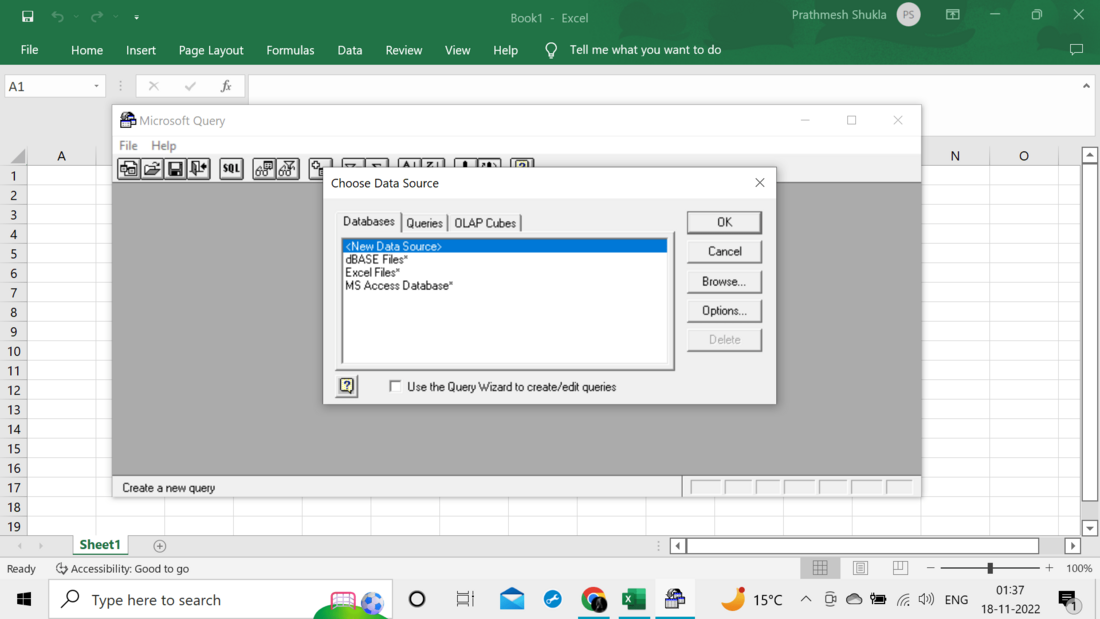Viewport: 1100px width, 619px height.
Task: Select <New Data Source> list entry
Action: [x=504, y=246]
